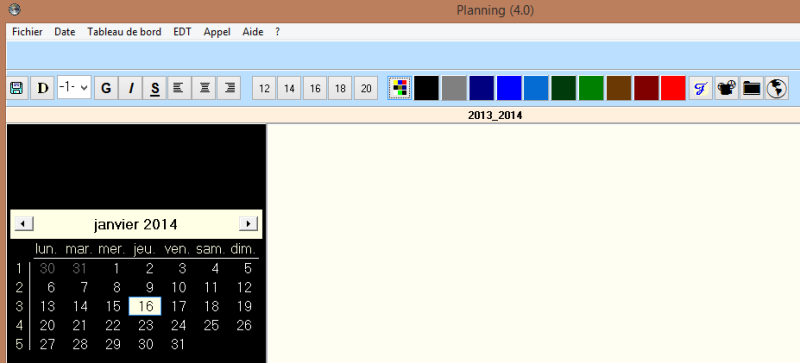Viewport: 800px width, 363px height.
Task: Open the Aide menu
Action: pyautogui.click(x=253, y=32)
